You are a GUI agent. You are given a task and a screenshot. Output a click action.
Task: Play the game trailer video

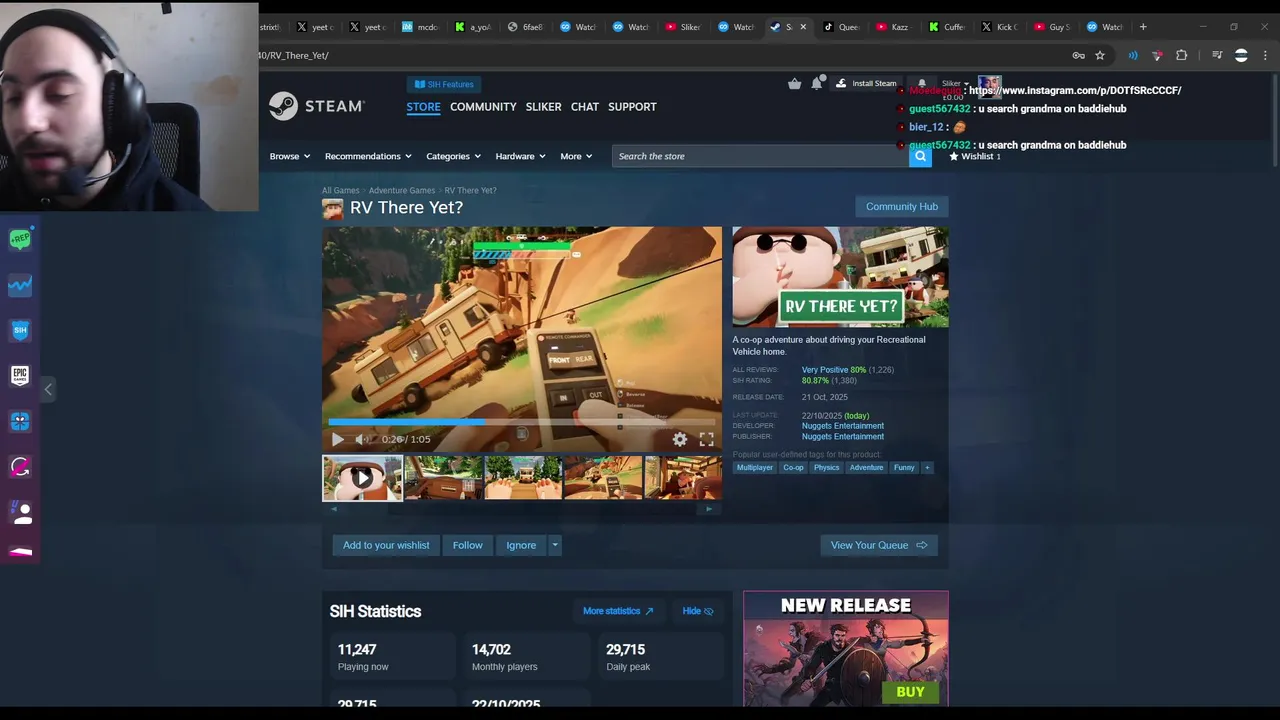(x=338, y=439)
